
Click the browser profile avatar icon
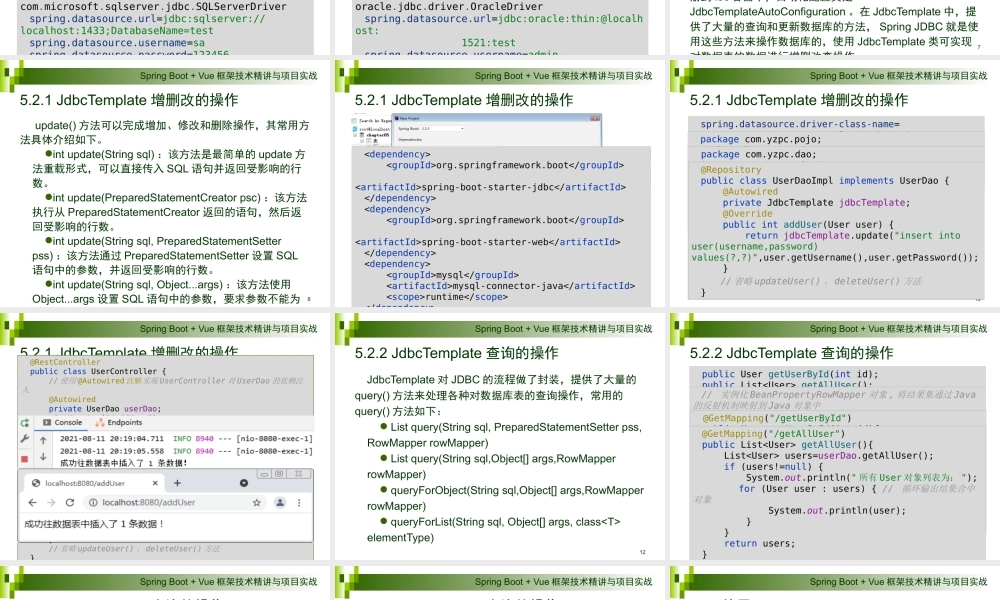[x=280, y=503]
